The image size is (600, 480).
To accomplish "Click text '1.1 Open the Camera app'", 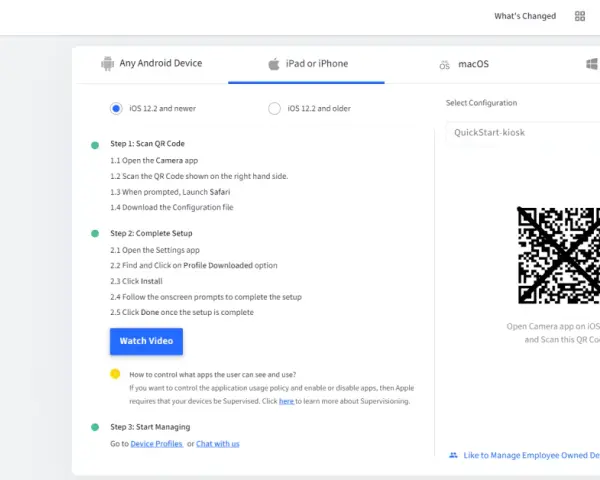I will pos(154,160).
